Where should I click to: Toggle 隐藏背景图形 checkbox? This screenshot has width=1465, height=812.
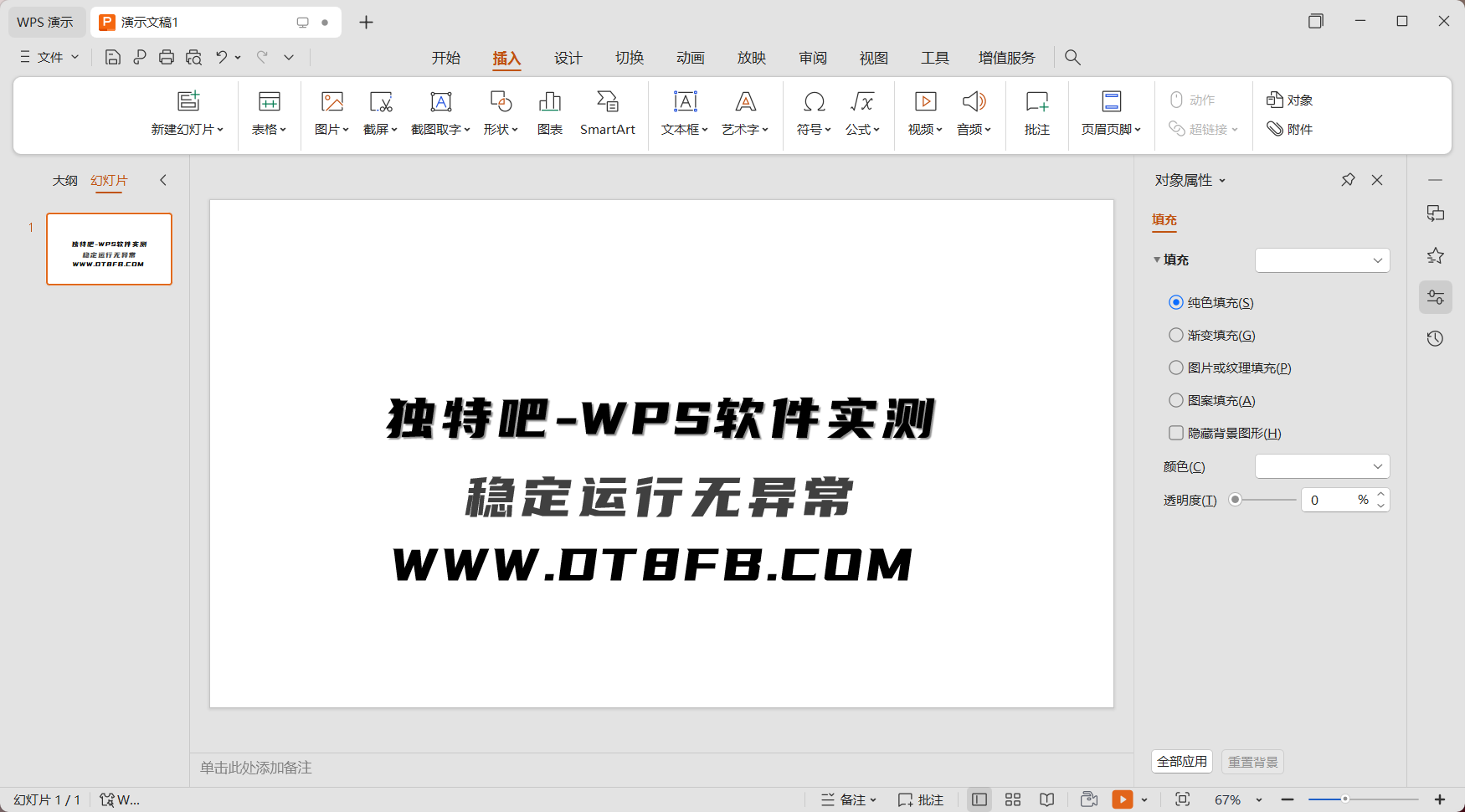pyautogui.click(x=1176, y=433)
